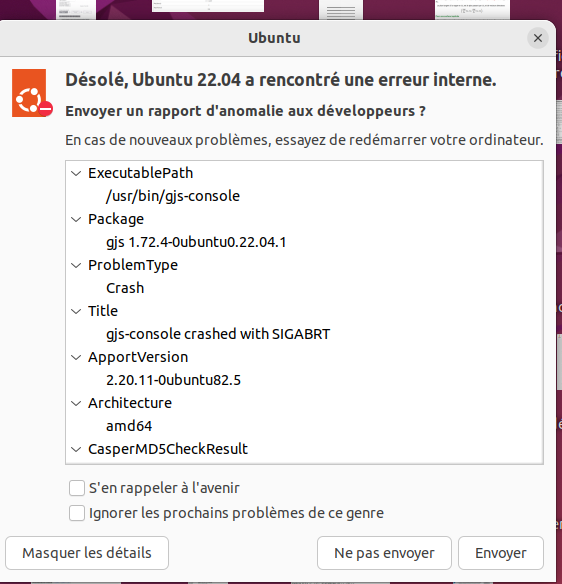Select the Crash value row

(304, 288)
